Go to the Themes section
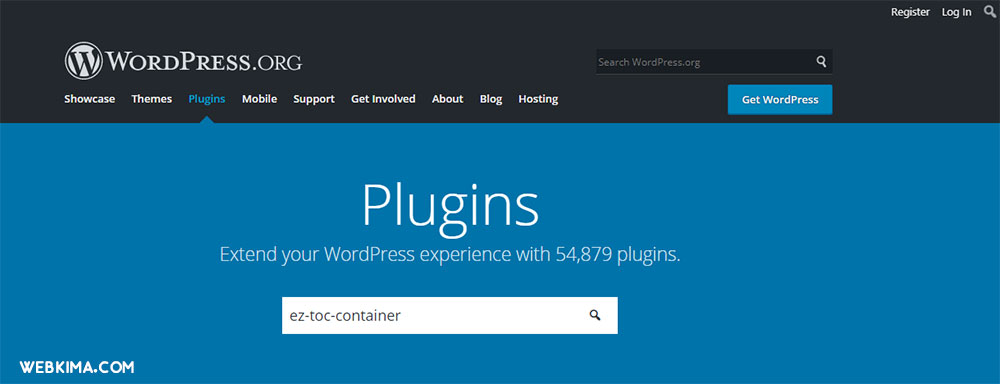This screenshot has height=384, width=1000. [152, 99]
